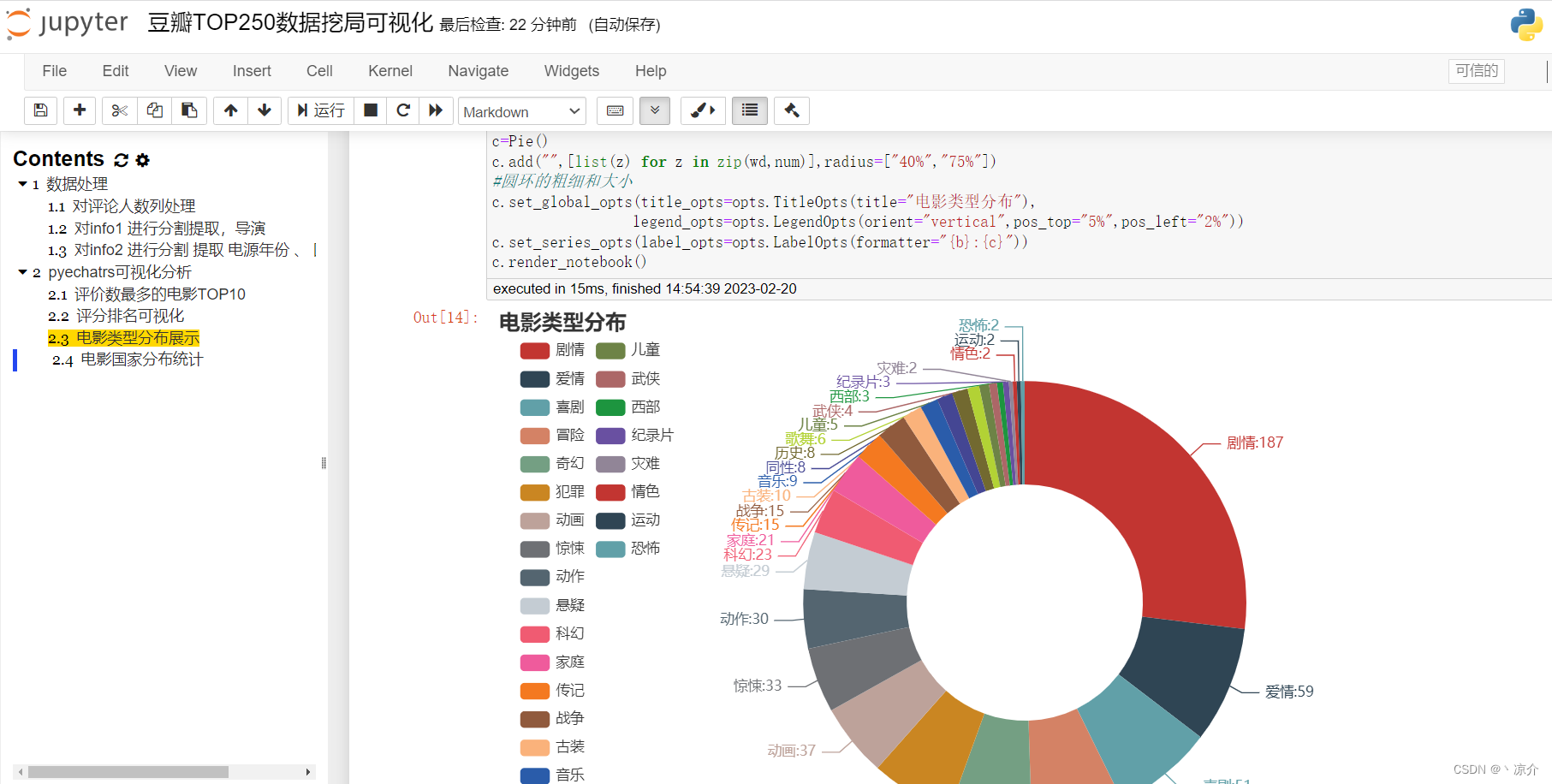Click the 可信的 trusted notebook indicator

click(1477, 71)
